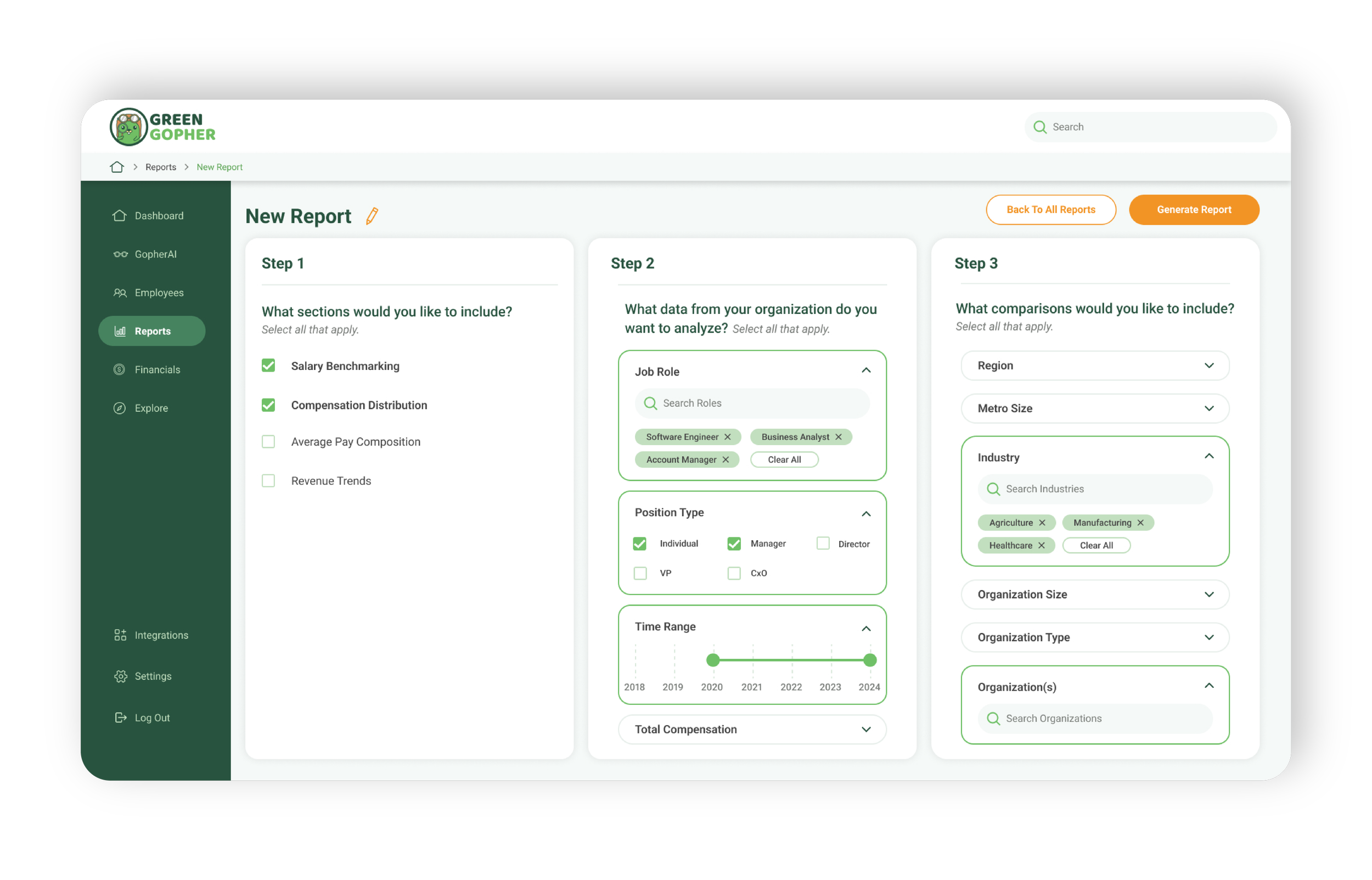Open the Employees sidebar menu item
1372x880 pixels.
pos(159,293)
